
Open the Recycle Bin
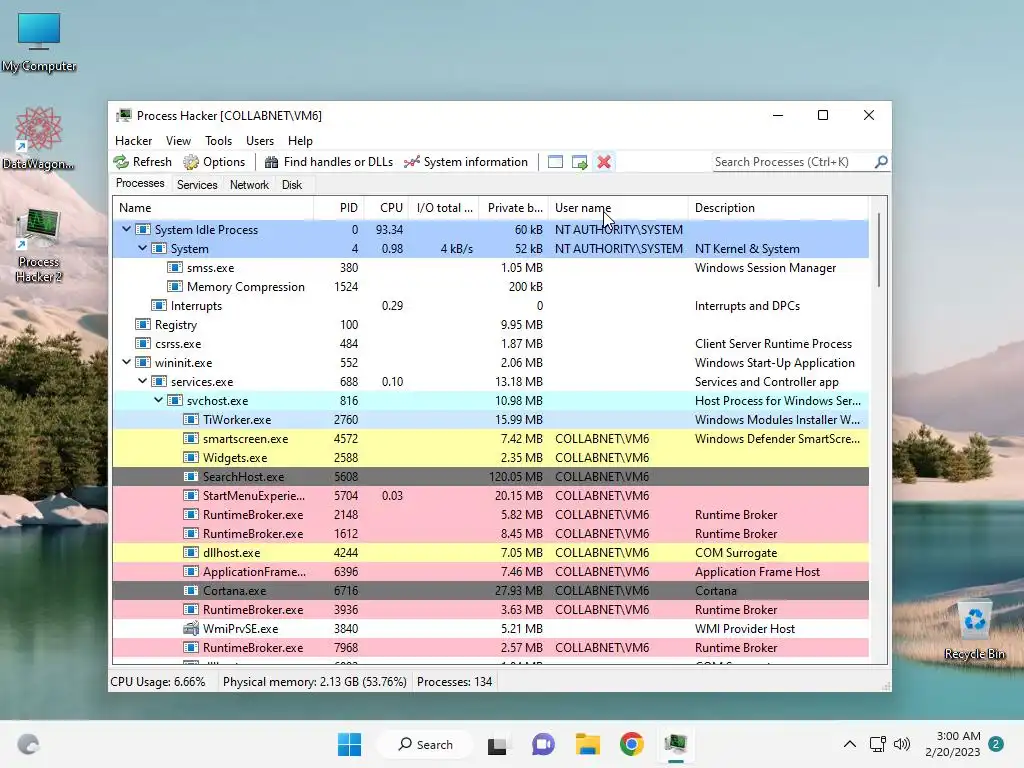pos(974,630)
